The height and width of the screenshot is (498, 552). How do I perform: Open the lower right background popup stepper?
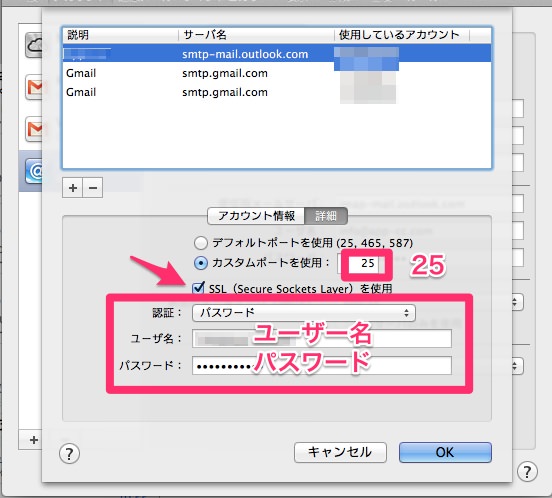pyautogui.click(x=515, y=366)
